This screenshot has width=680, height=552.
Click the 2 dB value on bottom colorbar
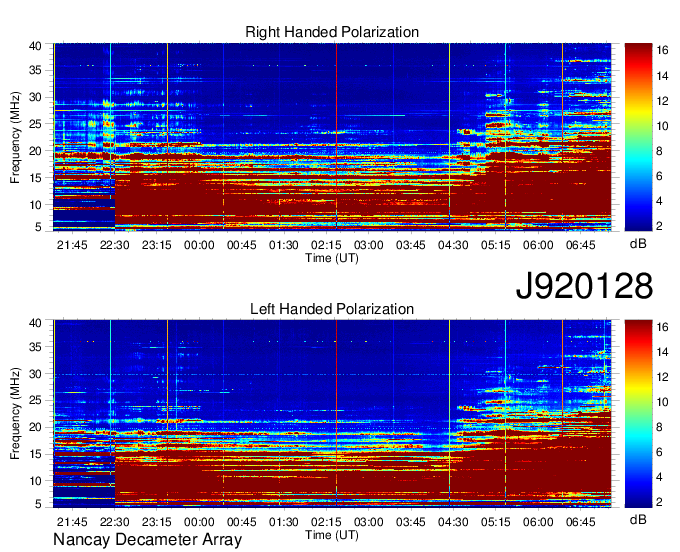click(659, 502)
